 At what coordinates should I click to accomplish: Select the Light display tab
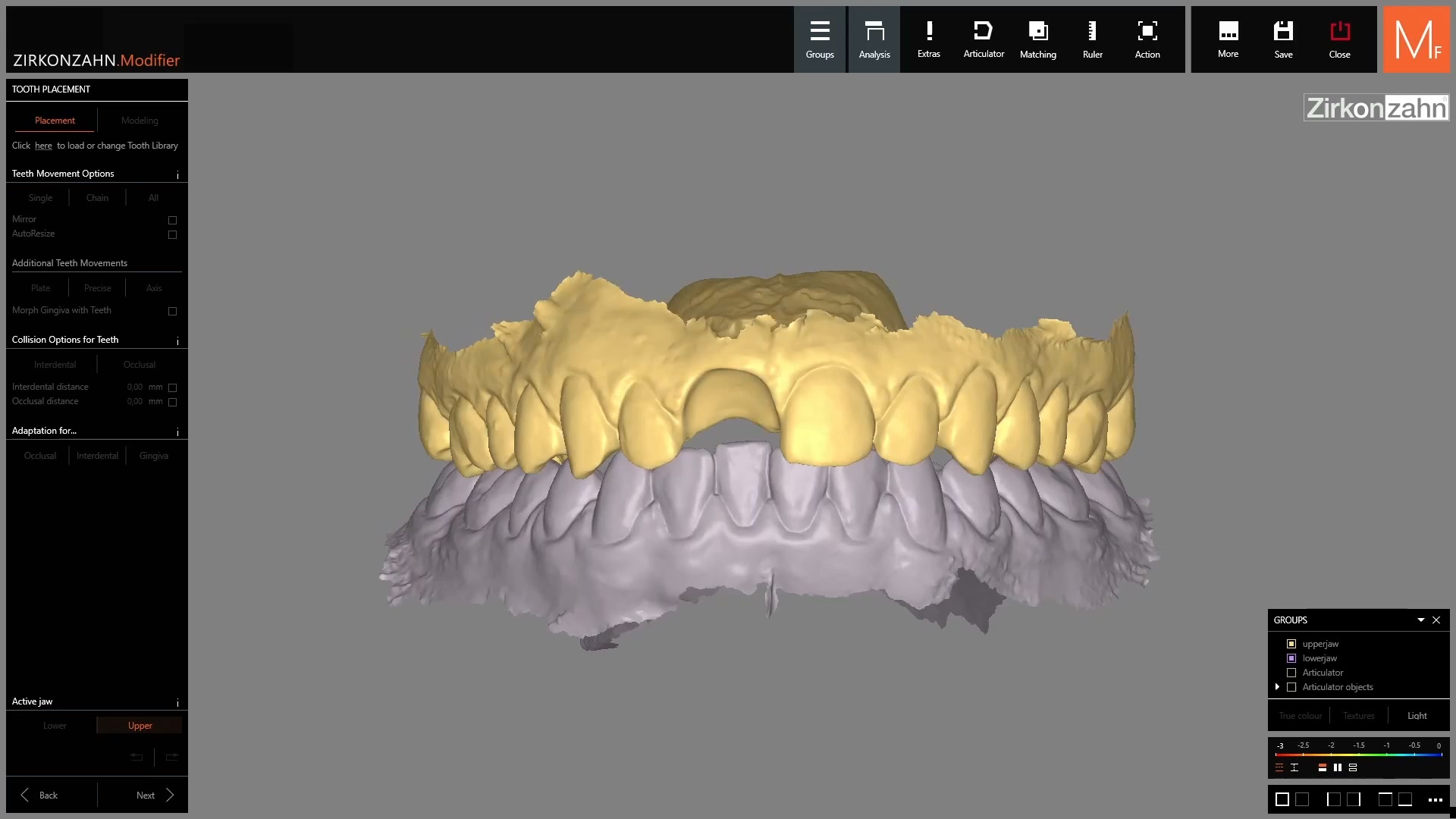(x=1417, y=716)
